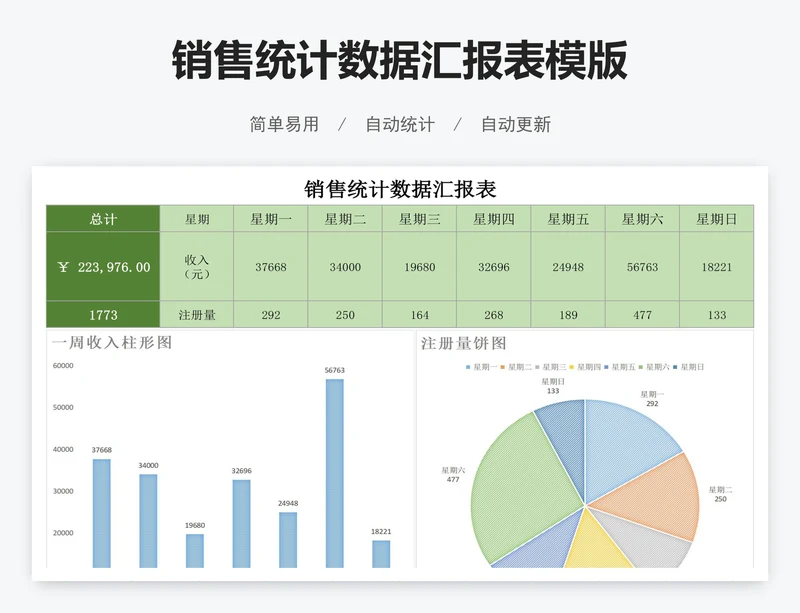800x613 pixels.
Task: Click the 自动更新 subtitle text
Action: (516, 124)
